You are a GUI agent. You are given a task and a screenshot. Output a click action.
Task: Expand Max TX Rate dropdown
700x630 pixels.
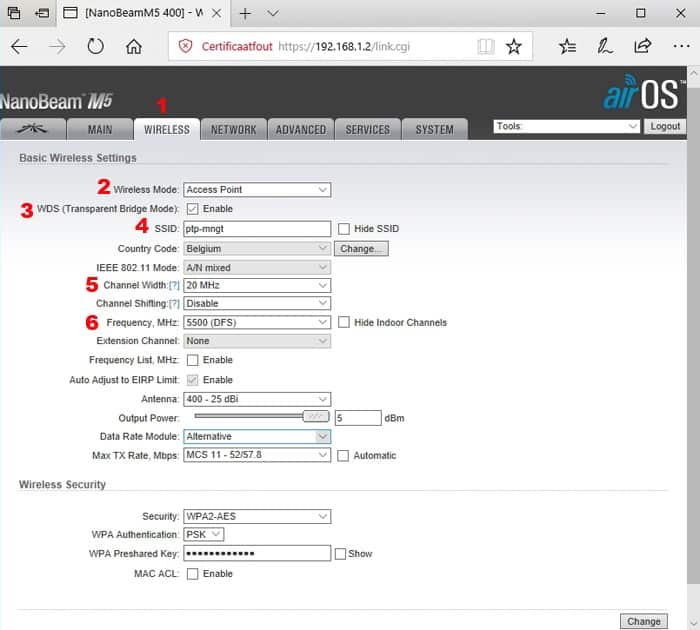click(x=257, y=455)
